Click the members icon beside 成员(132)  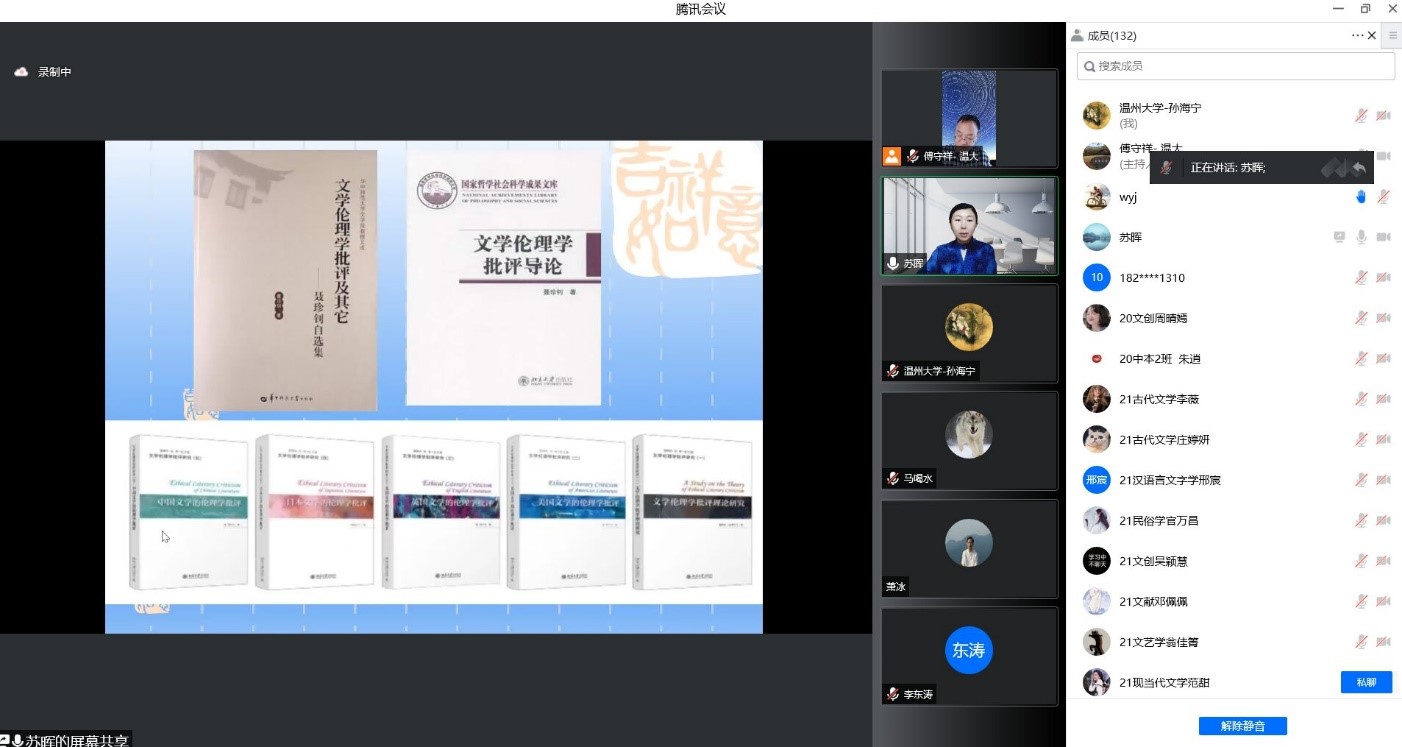click(x=1077, y=36)
